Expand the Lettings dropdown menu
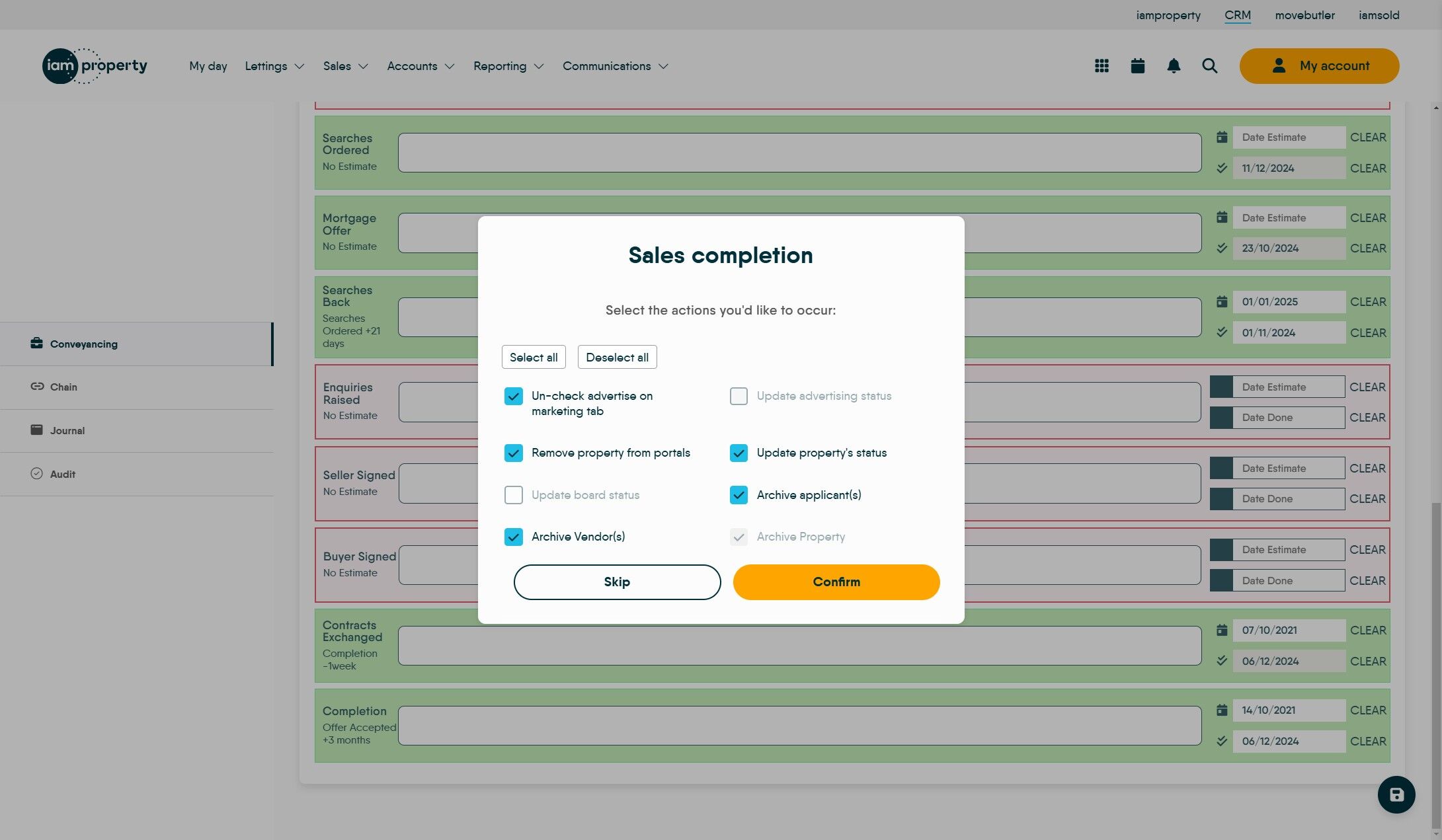 pyautogui.click(x=274, y=66)
